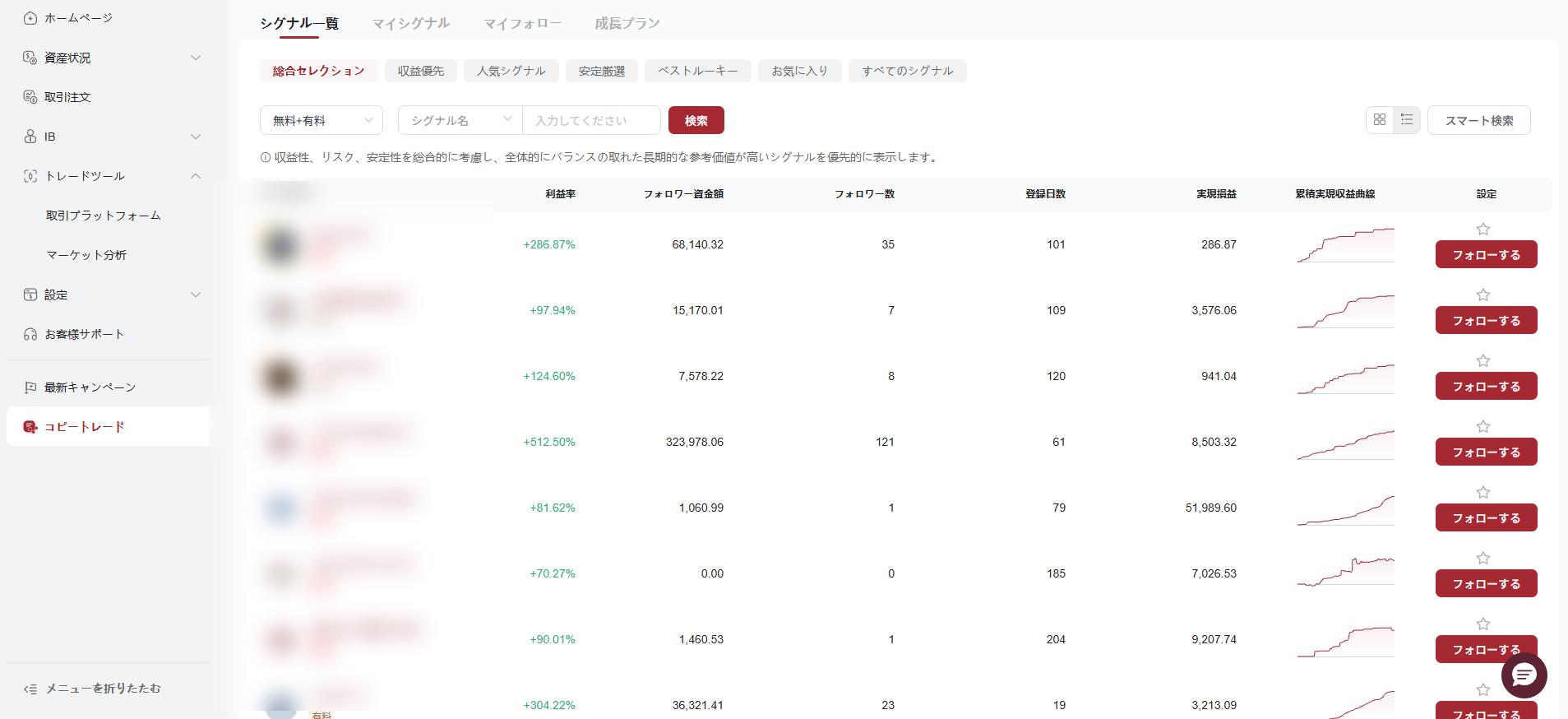
Task: Click the トレードツール icon
Action: tap(30, 176)
